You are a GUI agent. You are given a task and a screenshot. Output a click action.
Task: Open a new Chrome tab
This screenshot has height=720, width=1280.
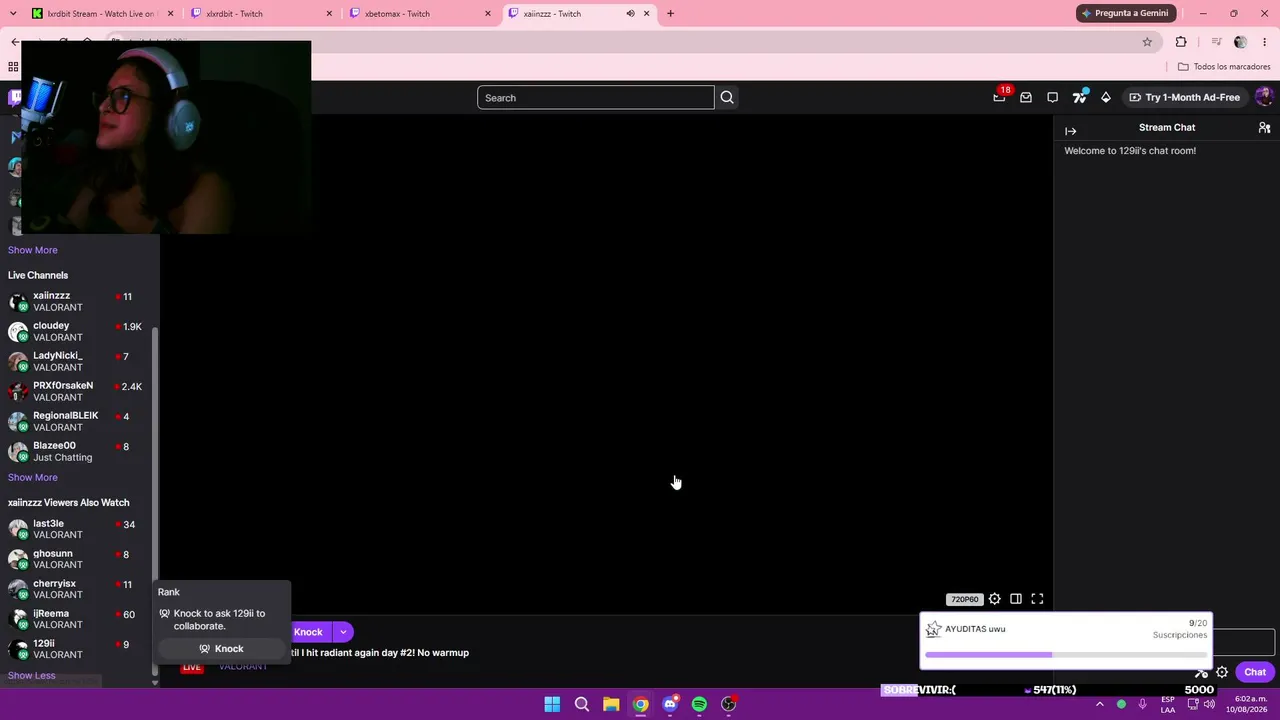(670, 14)
